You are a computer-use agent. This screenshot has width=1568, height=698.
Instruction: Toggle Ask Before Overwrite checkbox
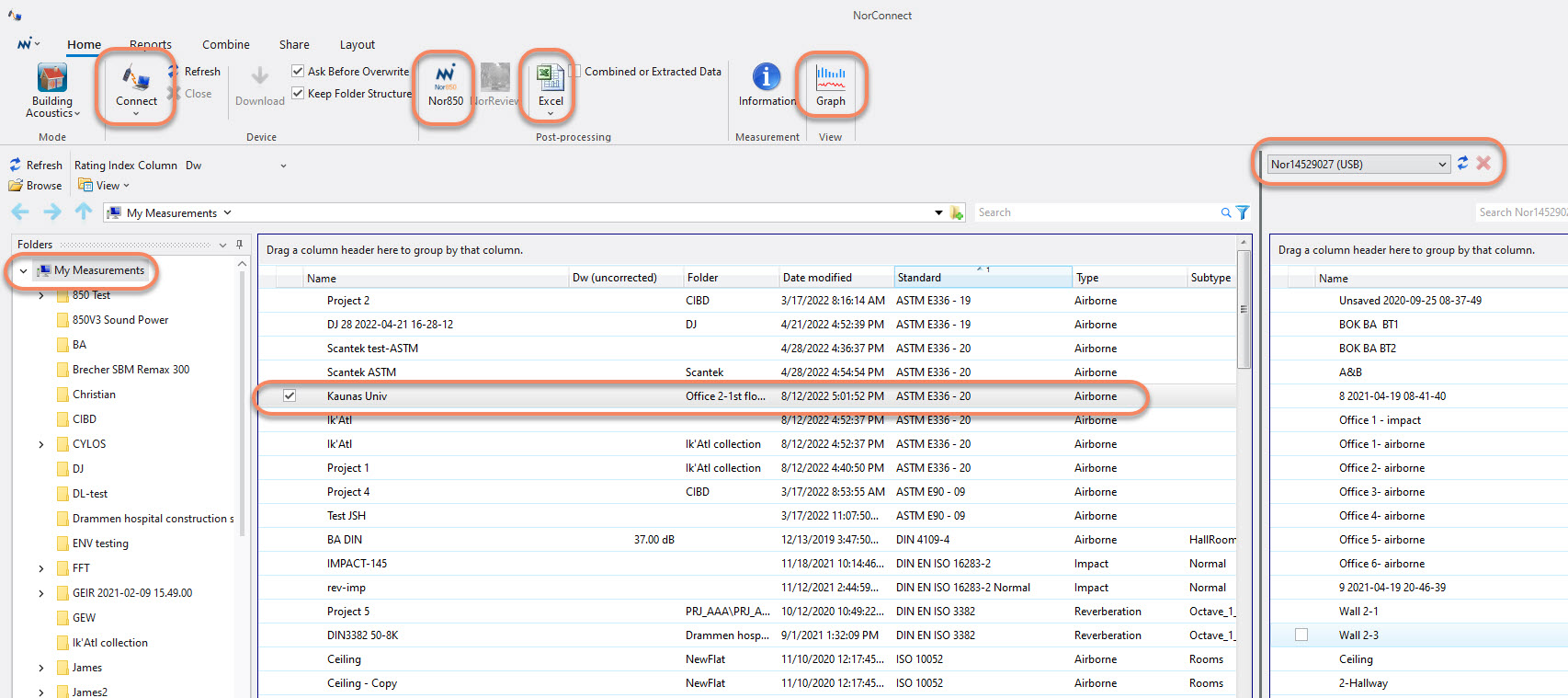298,71
